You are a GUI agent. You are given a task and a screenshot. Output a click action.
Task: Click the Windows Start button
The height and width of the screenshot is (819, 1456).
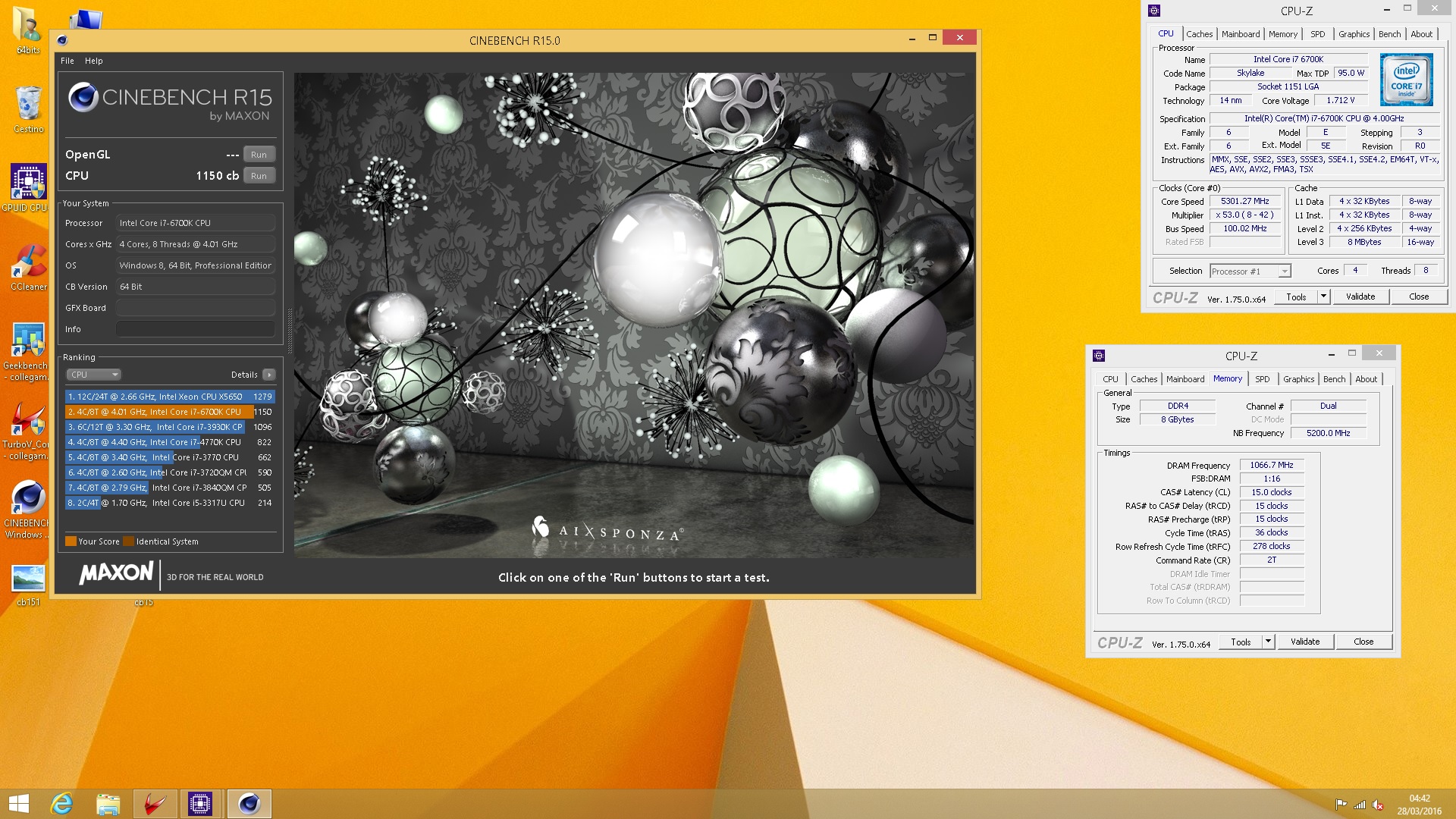point(18,804)
